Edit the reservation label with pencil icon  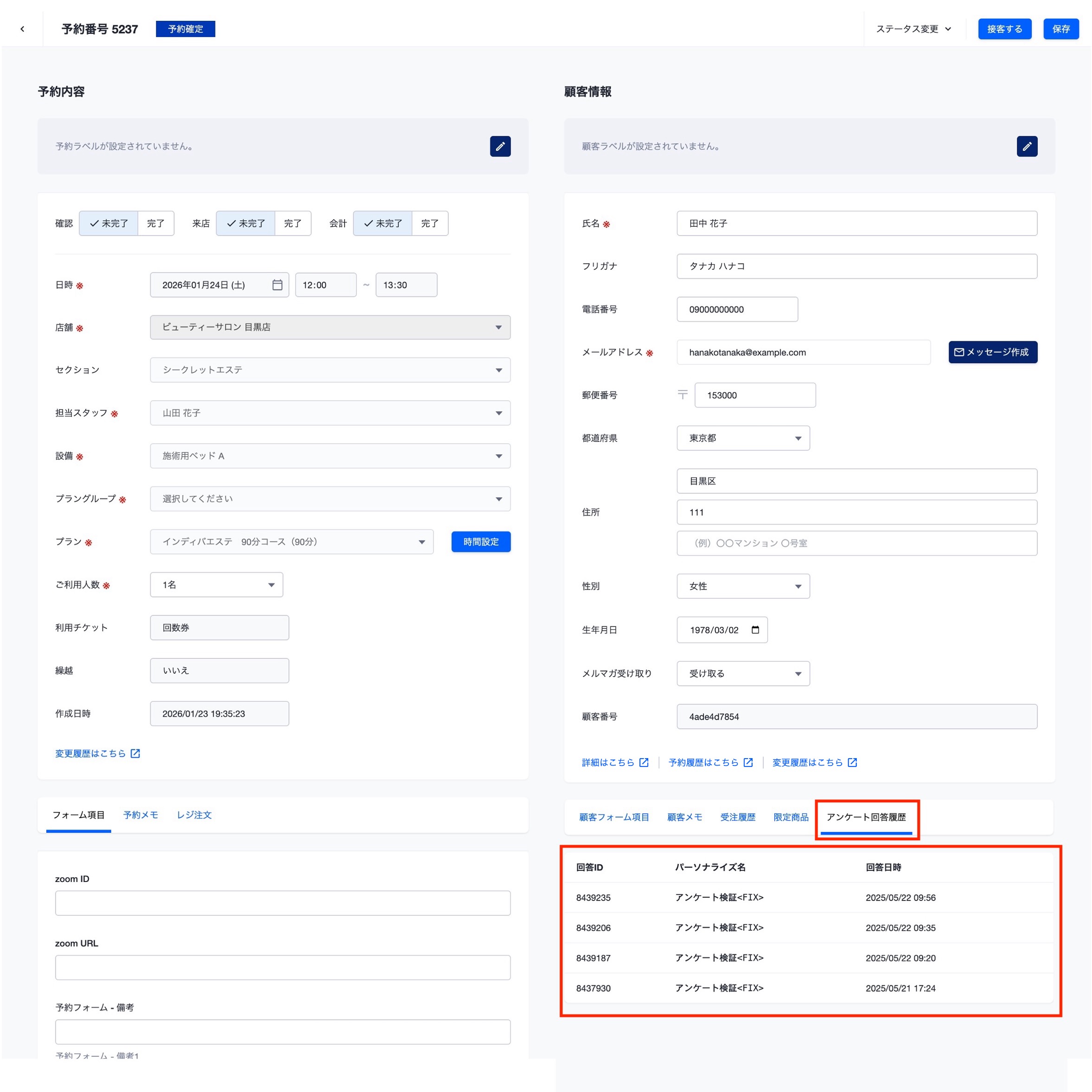pos(500,147)
